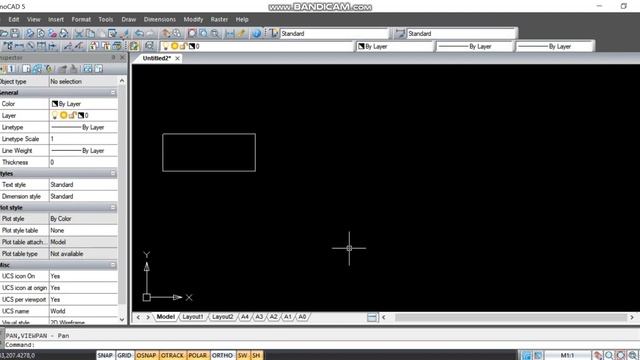The height and width of the screenshot is (360, 640).
Task: Collapse the Misc section in Inspector
Action: pyautogui.click(x=113, y=265)
